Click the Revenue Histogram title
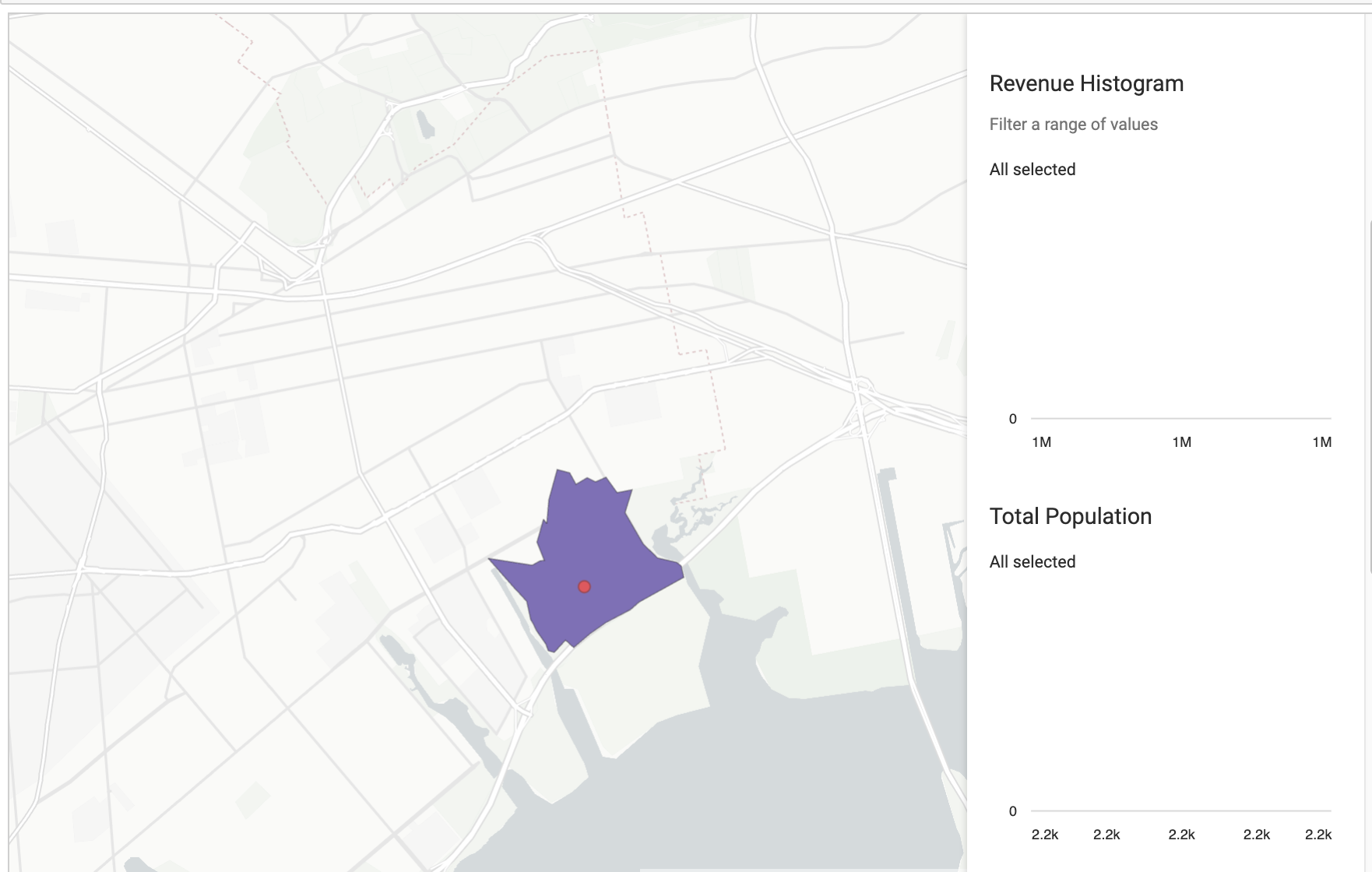 (1086, 83)
